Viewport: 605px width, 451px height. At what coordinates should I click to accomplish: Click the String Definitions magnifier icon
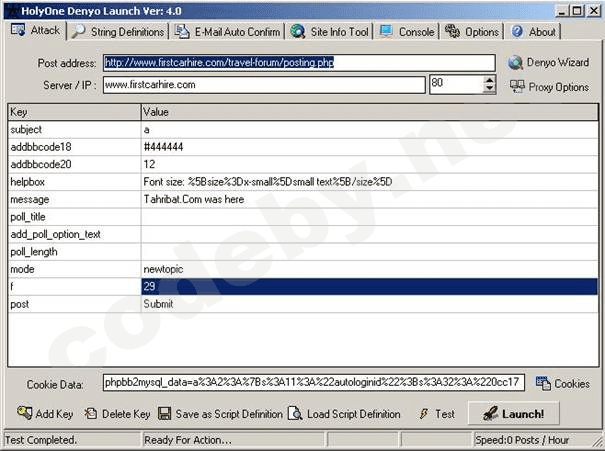click(x=78, y=31)
